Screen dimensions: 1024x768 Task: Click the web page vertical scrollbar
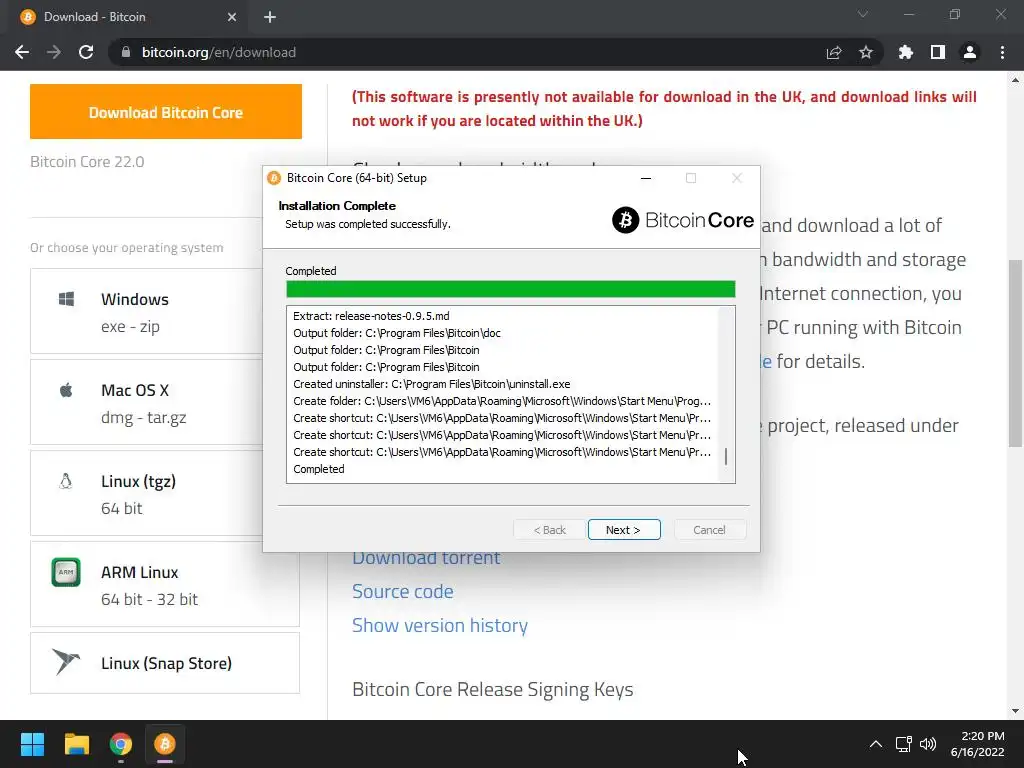[x=1015, y=353]
